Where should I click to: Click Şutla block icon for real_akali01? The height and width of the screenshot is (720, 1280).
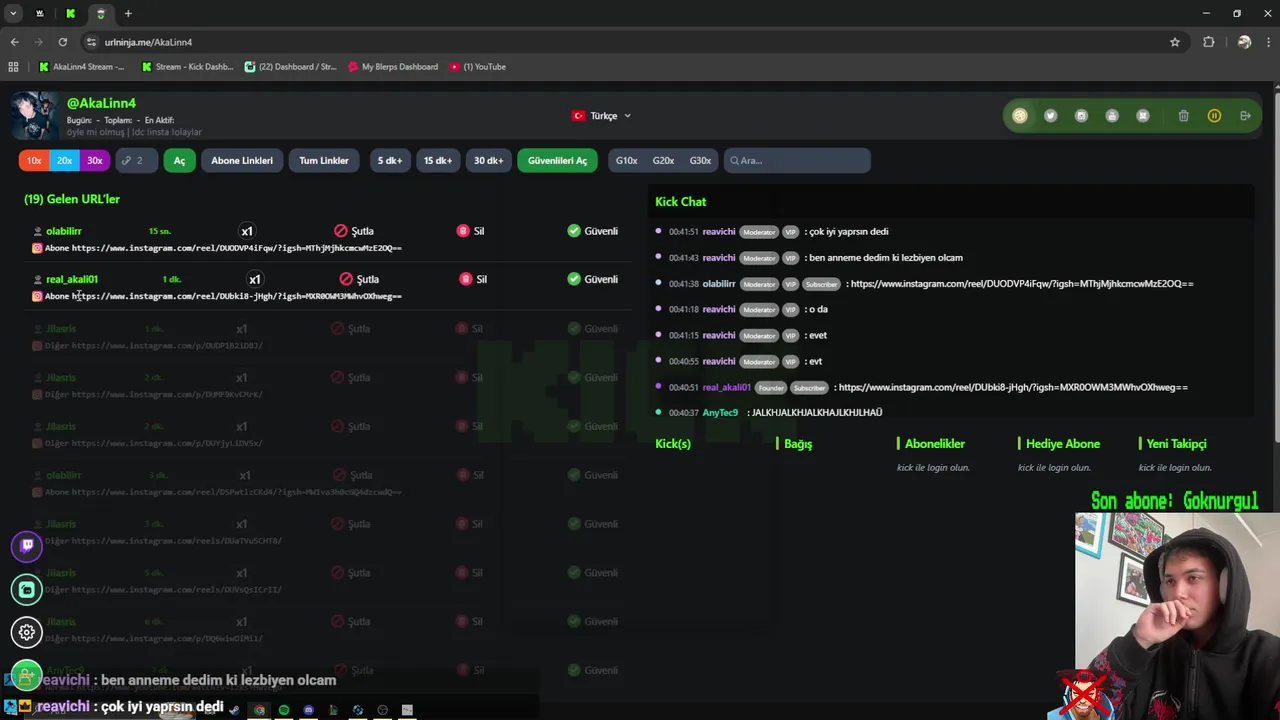(359, 279)
